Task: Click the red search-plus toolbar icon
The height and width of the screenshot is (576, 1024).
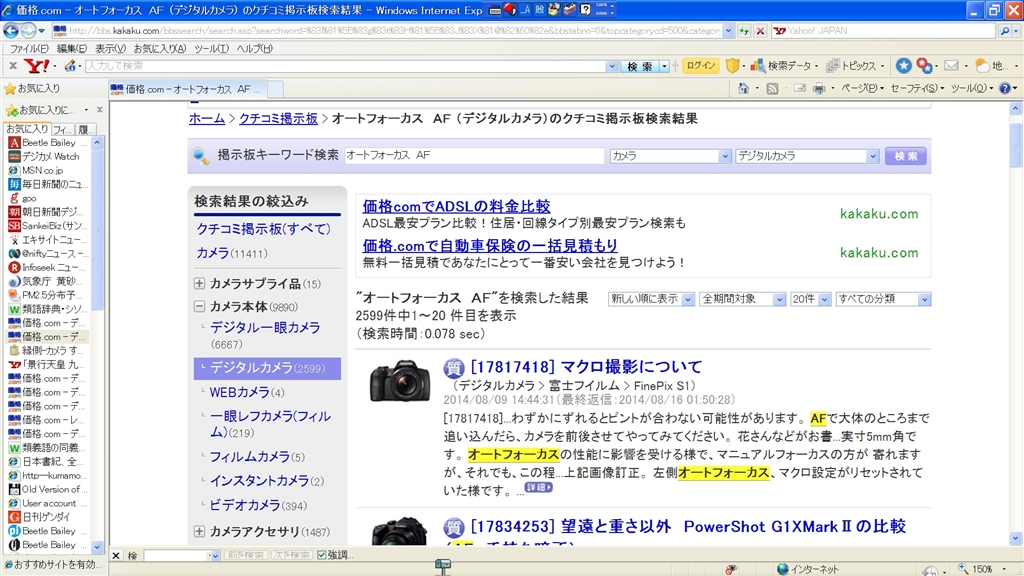Action: 923,65
